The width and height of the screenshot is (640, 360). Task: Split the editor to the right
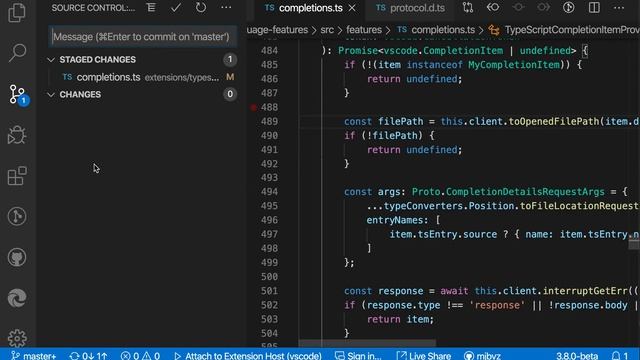tap(594, 7)
